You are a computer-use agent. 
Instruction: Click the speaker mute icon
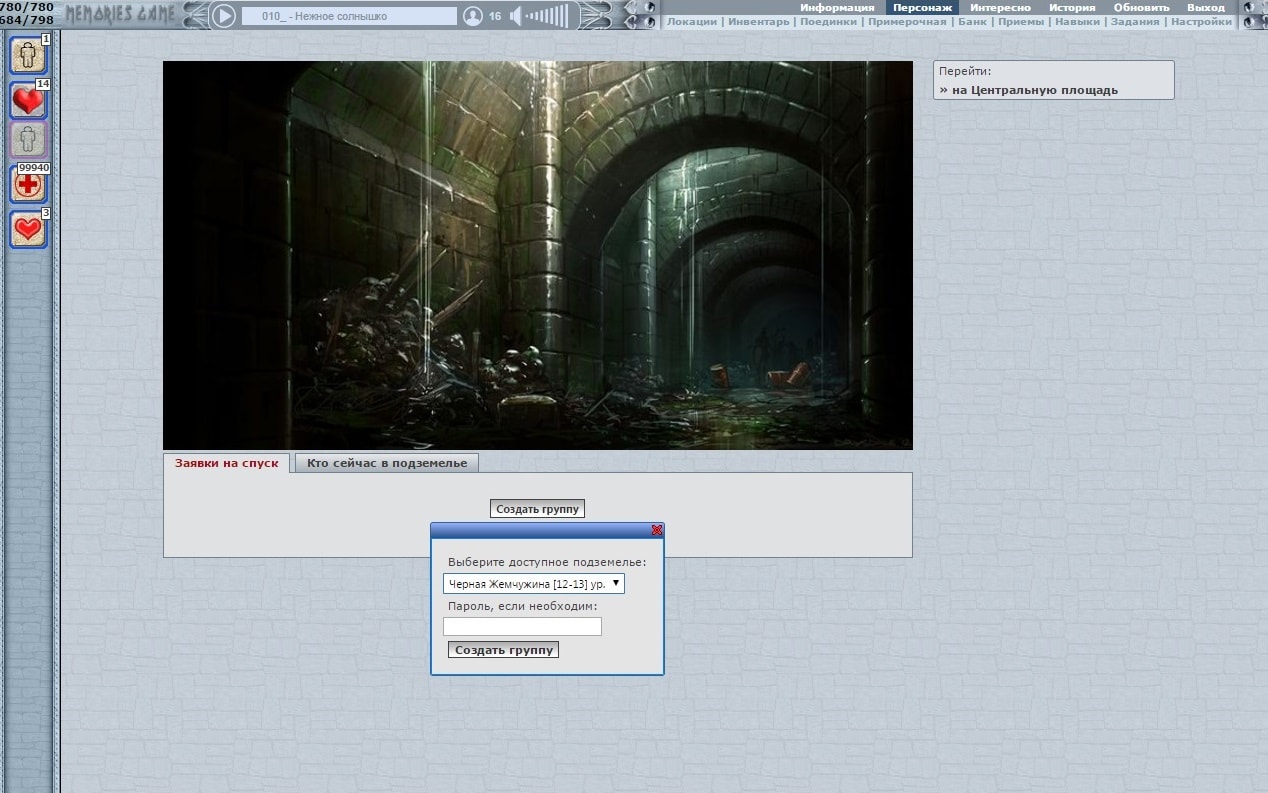pos(516,16)
